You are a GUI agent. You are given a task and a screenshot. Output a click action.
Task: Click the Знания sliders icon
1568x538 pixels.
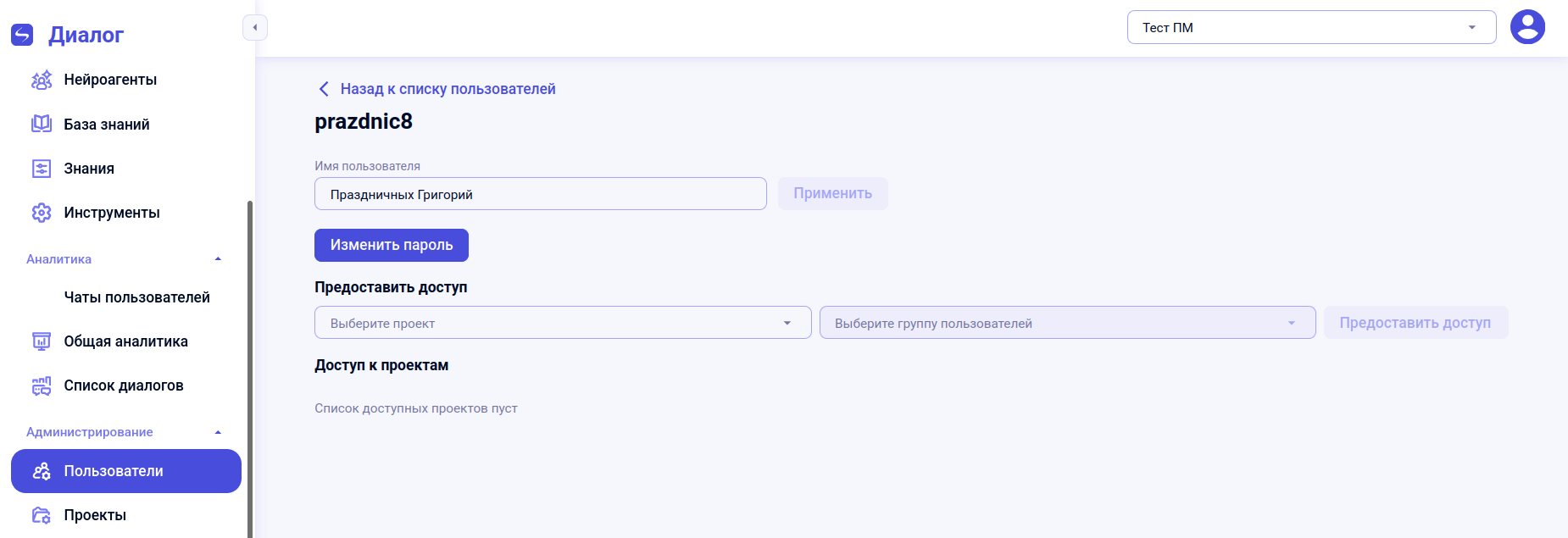[42, 169]
